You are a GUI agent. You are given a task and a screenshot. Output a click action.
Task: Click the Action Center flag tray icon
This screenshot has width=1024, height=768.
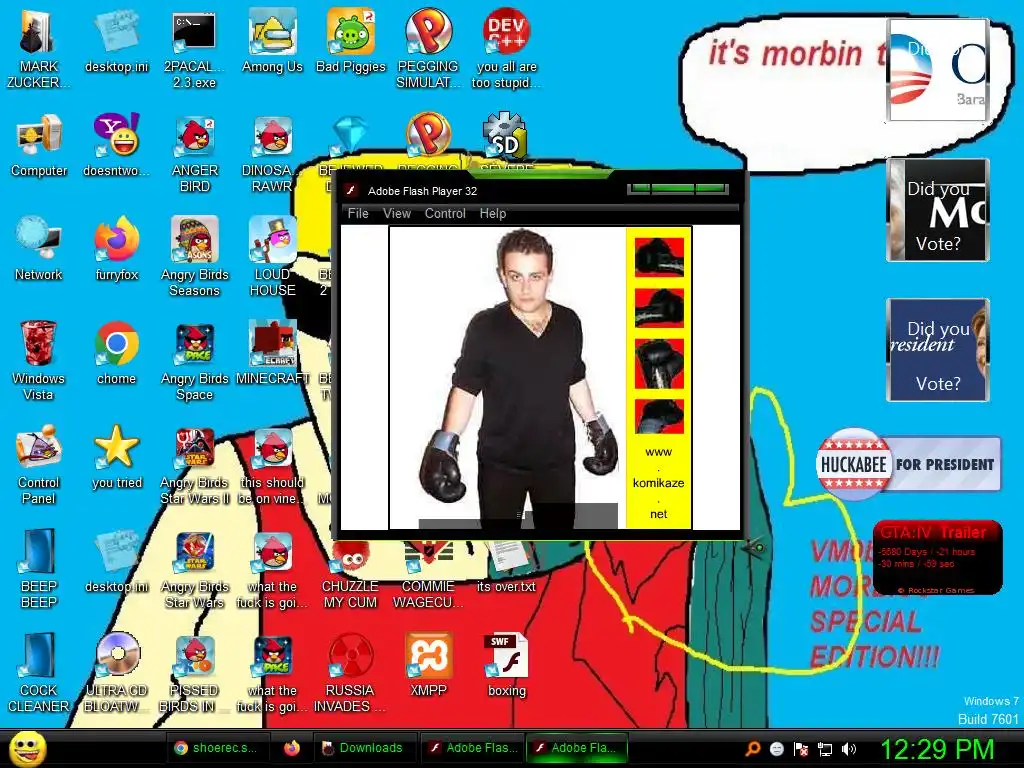pyautogui.click(x=801, y=749)
